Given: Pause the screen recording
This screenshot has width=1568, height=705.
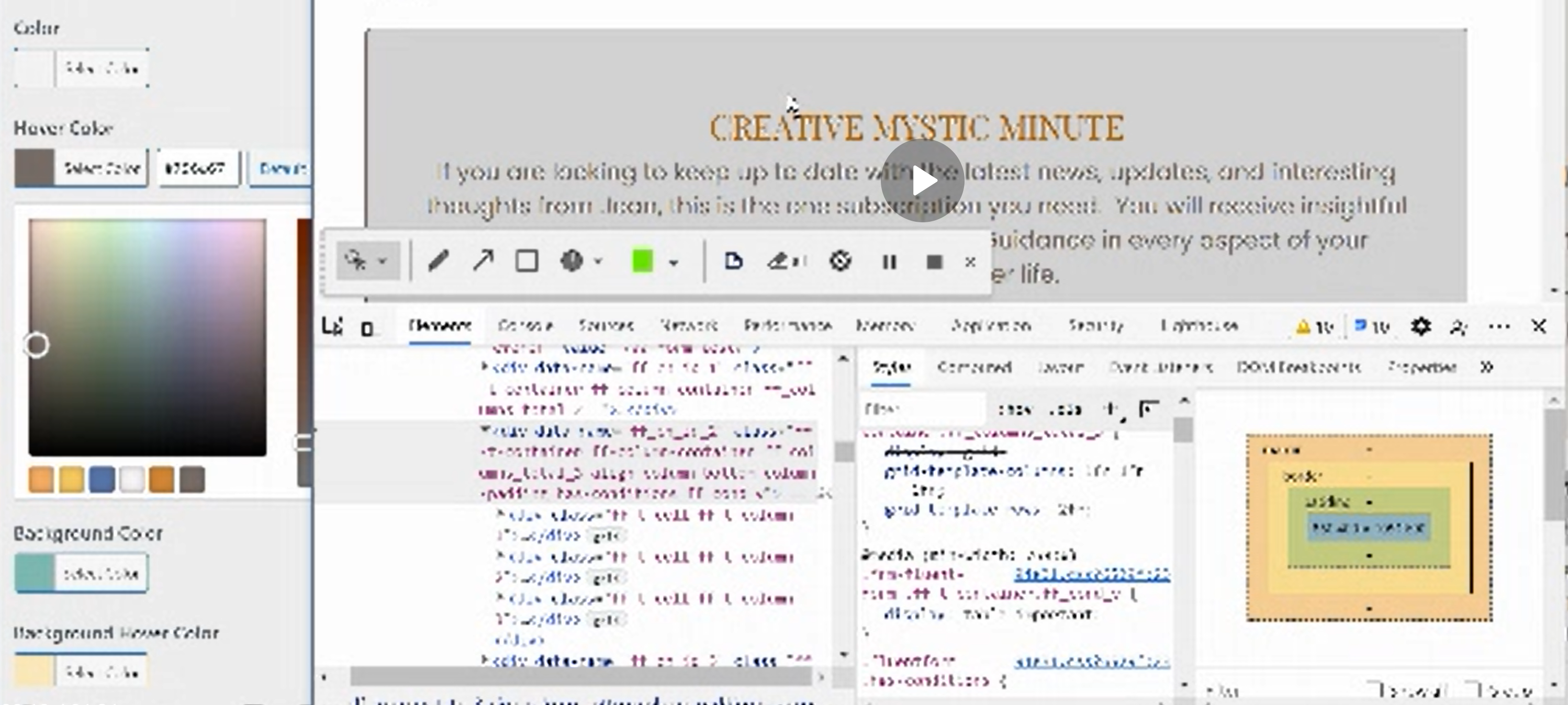Looking at the screenshot, I should (x=889, y=262).
